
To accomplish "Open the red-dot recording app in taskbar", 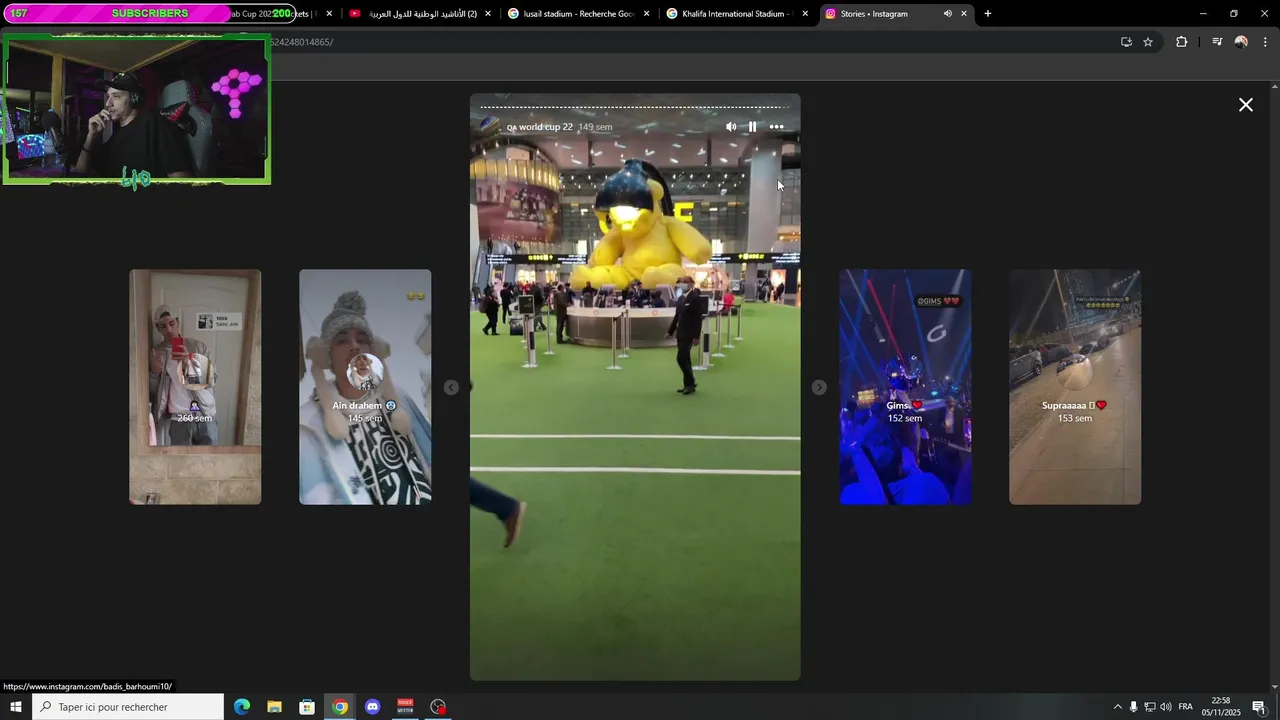I will (x=438, y=707).
